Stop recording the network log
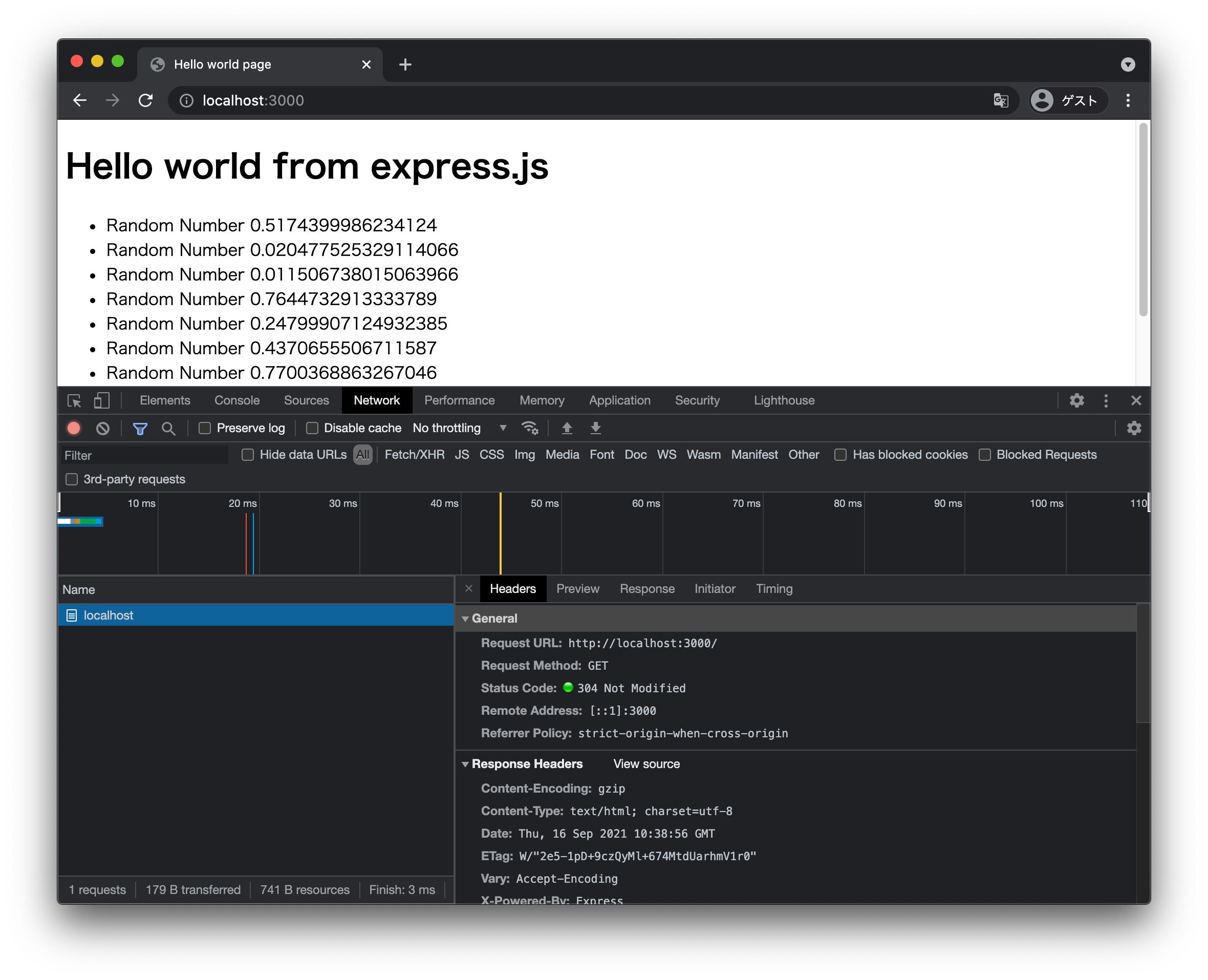The height and width of the screenshot is (980, 1208). point(74,428)
